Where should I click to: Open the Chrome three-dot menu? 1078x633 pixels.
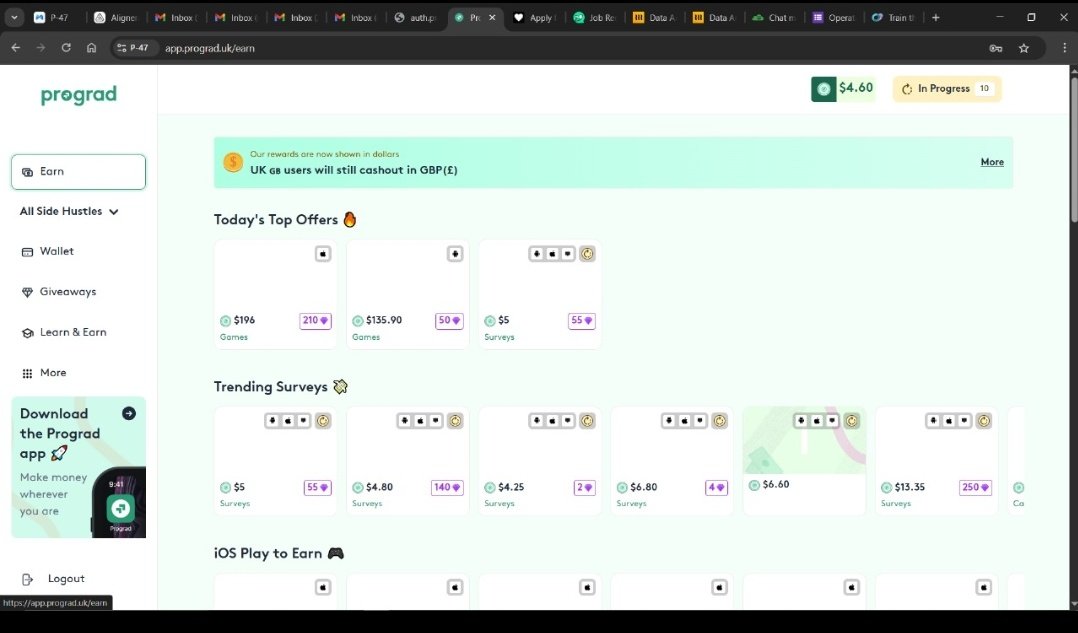pos(1064,48)
